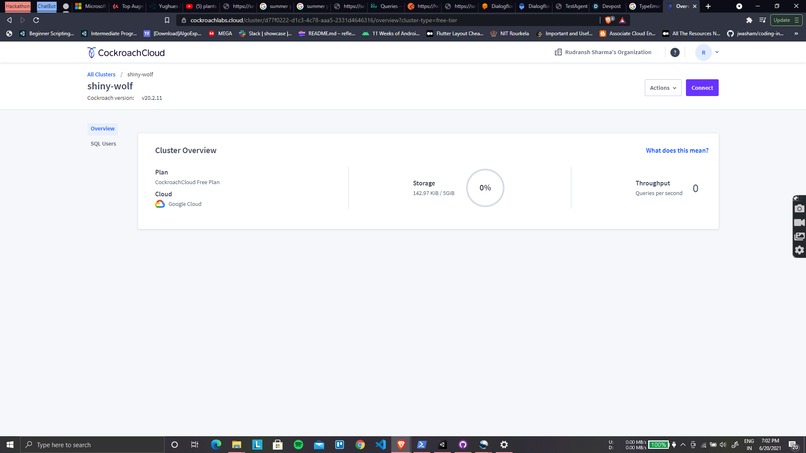Click the 142.97 KiB / 5GiB storage value
The height and width of the screenshot is (453, 806).
coord(433,193)
